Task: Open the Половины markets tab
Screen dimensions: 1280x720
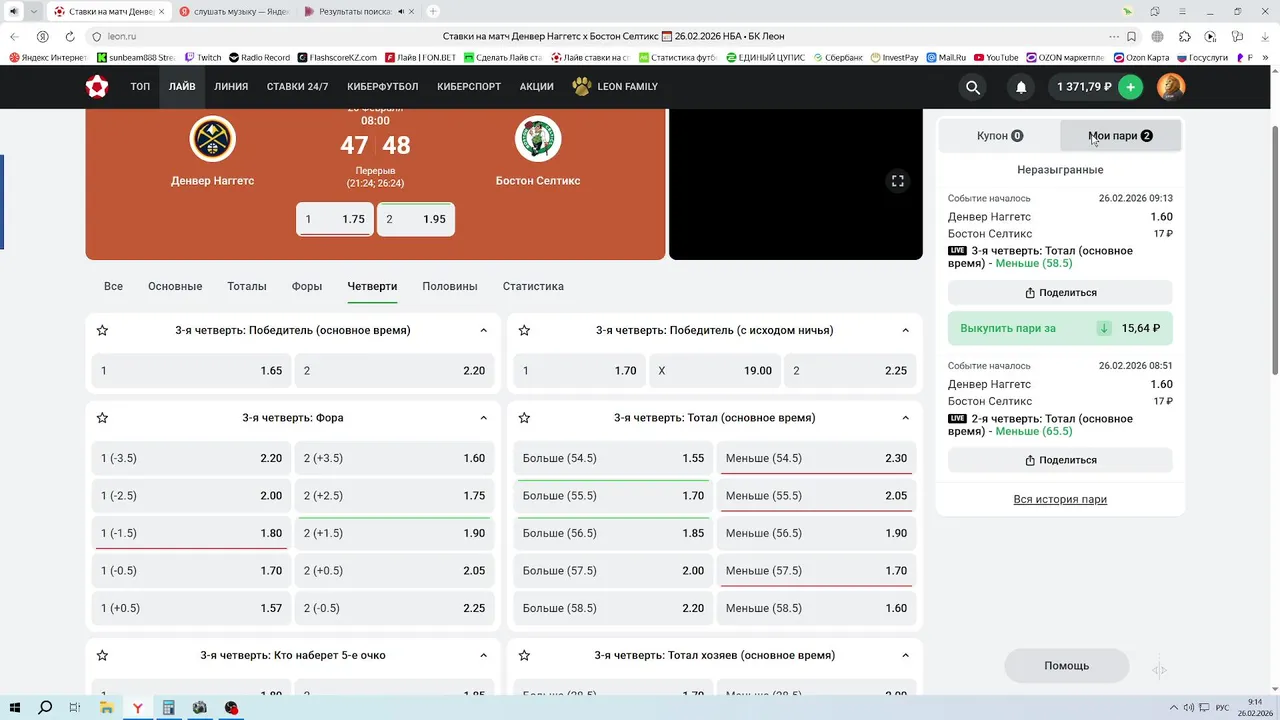Action: (450, 286)
